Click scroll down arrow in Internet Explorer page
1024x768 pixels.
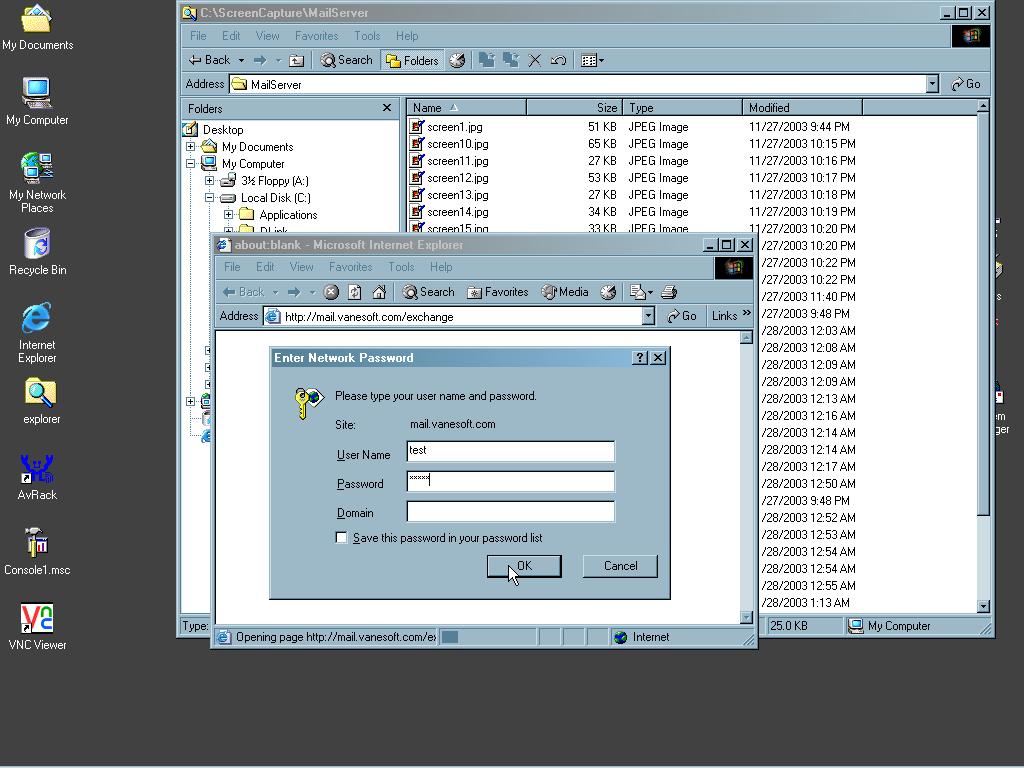pyautogui.click(x=746, y=617)
